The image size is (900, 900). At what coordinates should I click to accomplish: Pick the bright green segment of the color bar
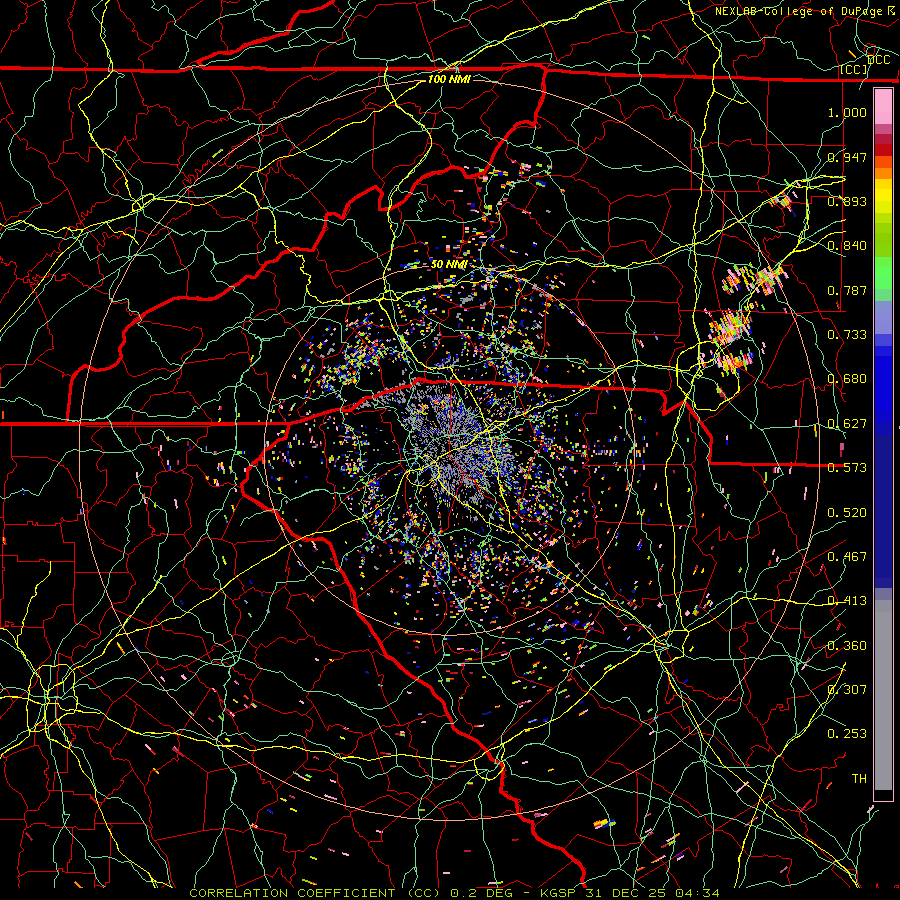click(883, 273)
